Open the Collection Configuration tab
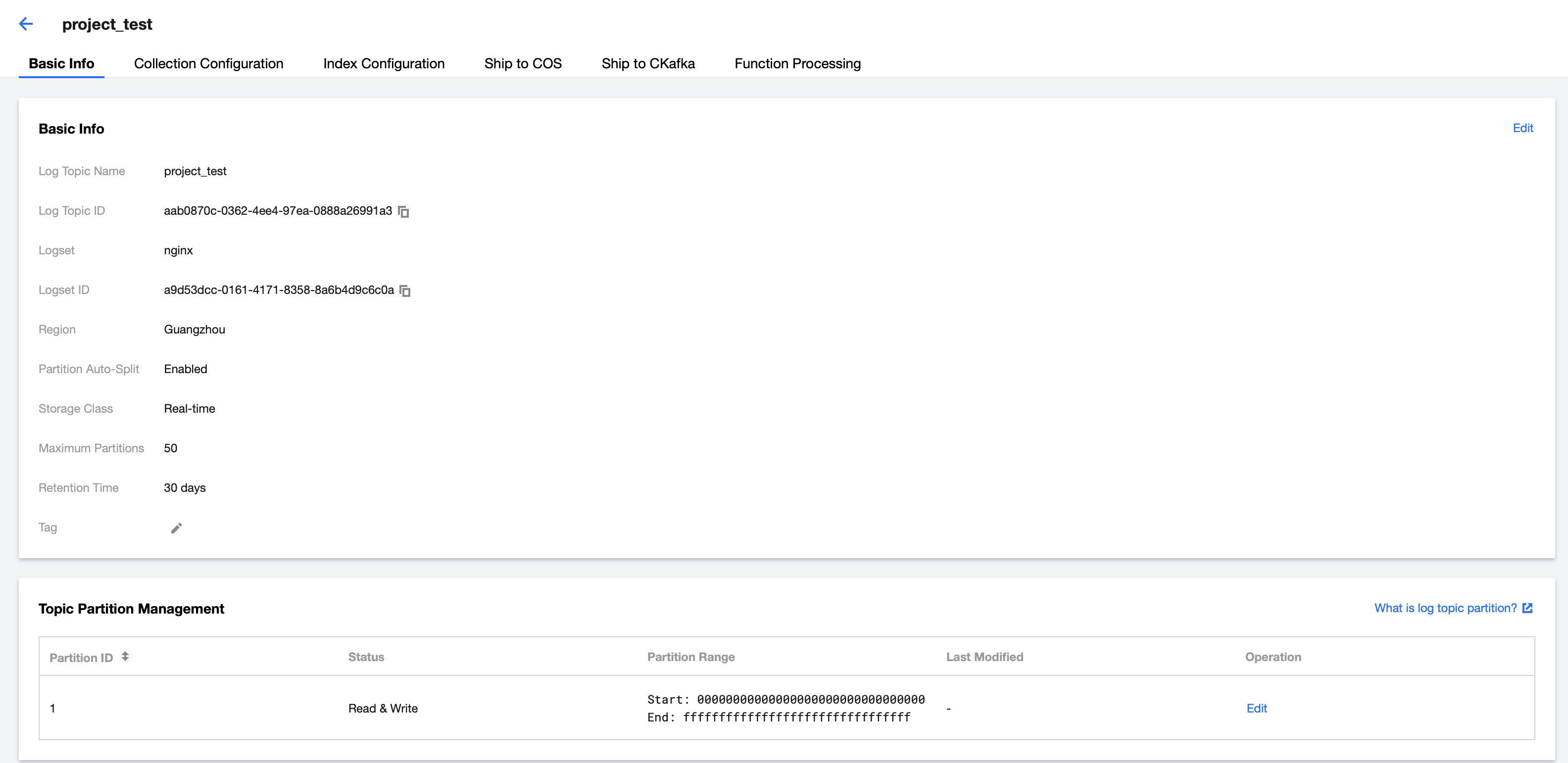Image resolution: width=1568 pixels, height=763 pixels. click(x=208, y=63)
